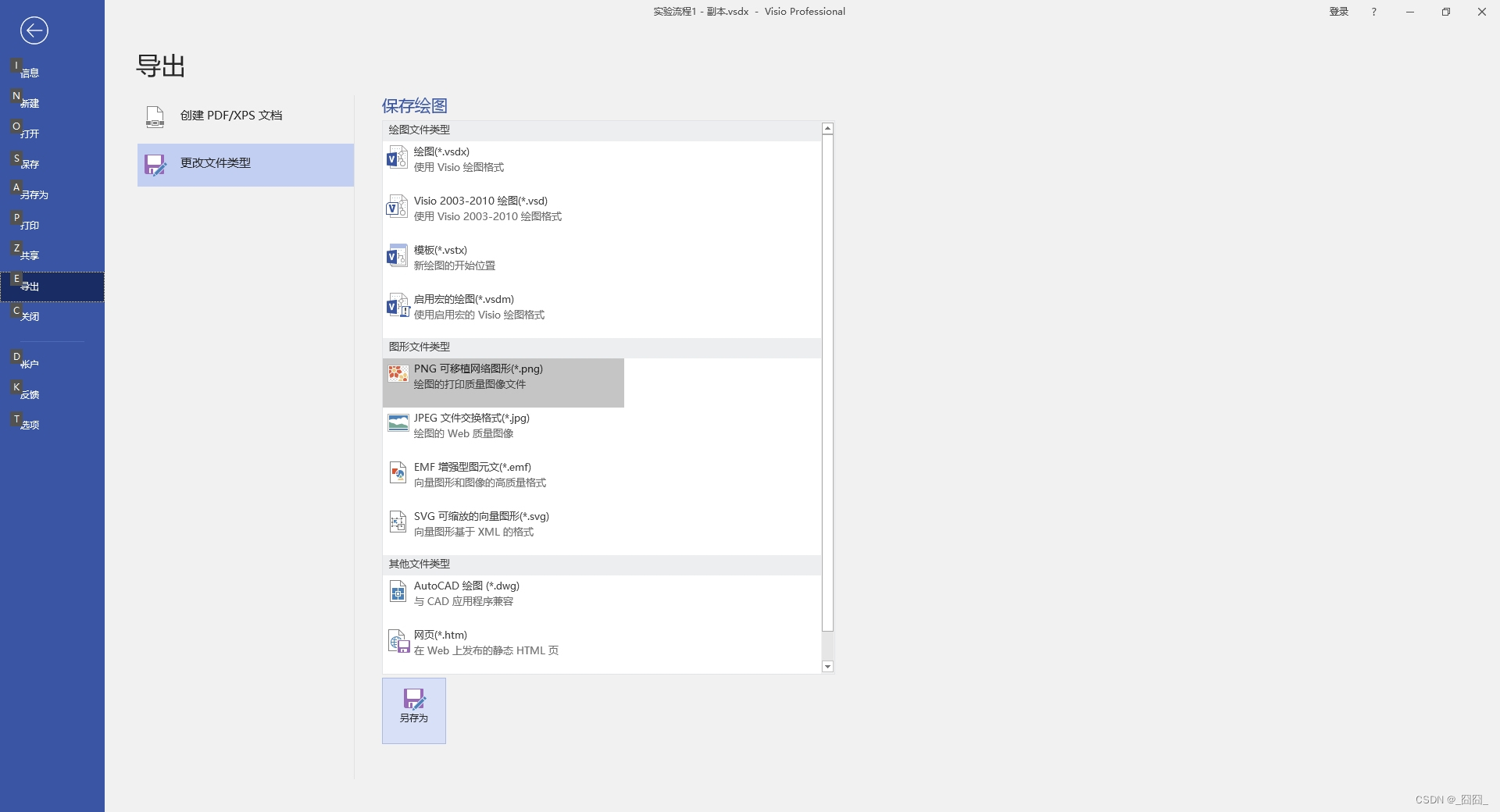
Task: Open the 新建 New menu item
Action: coord(52,103)
